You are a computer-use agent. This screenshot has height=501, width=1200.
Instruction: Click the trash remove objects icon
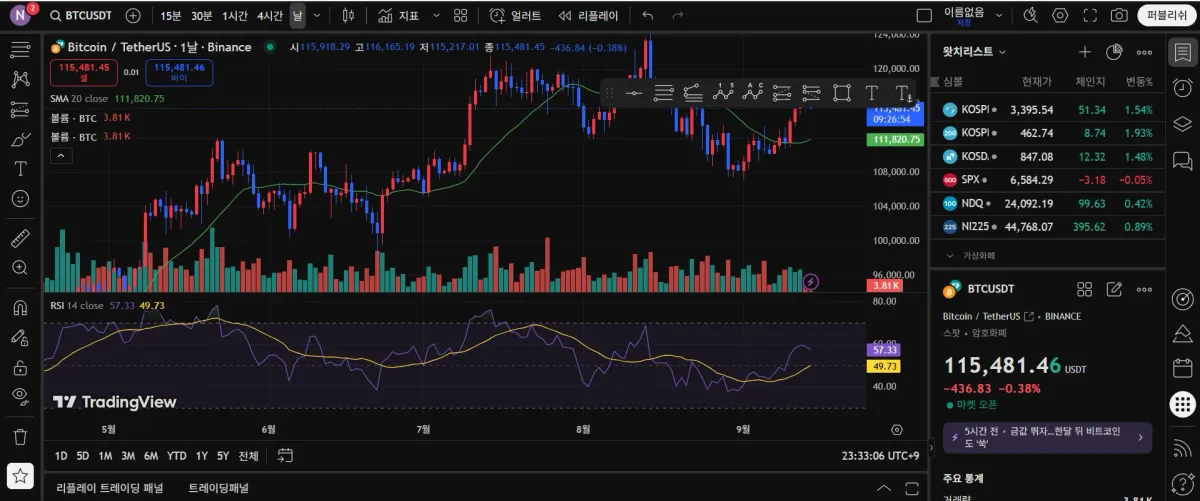19,437
